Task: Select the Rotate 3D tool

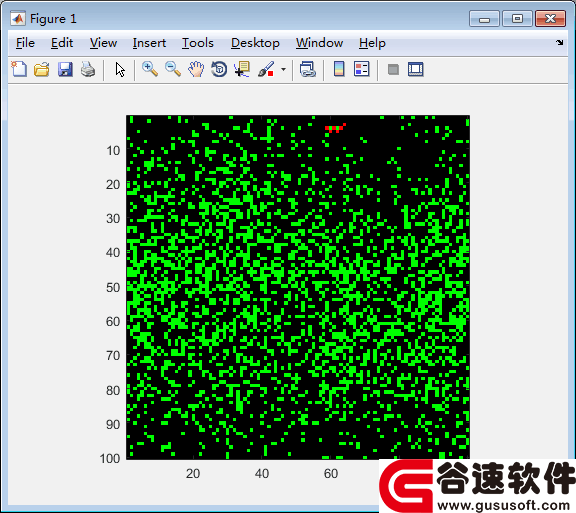Action: pyautogui.click(x=219, y=69)
